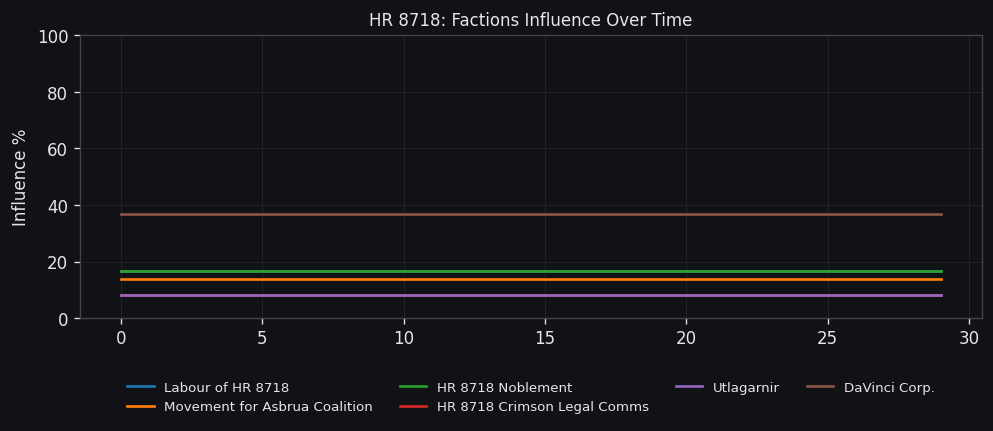Click the x-axis tick label 30
Image resolution: width=993 pixels, height=431 pixels.
tap(969, 339)
